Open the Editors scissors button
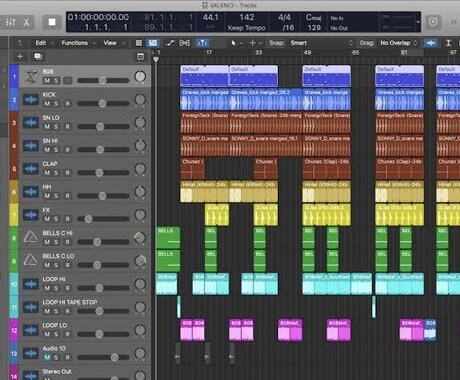 pos(26,22)
